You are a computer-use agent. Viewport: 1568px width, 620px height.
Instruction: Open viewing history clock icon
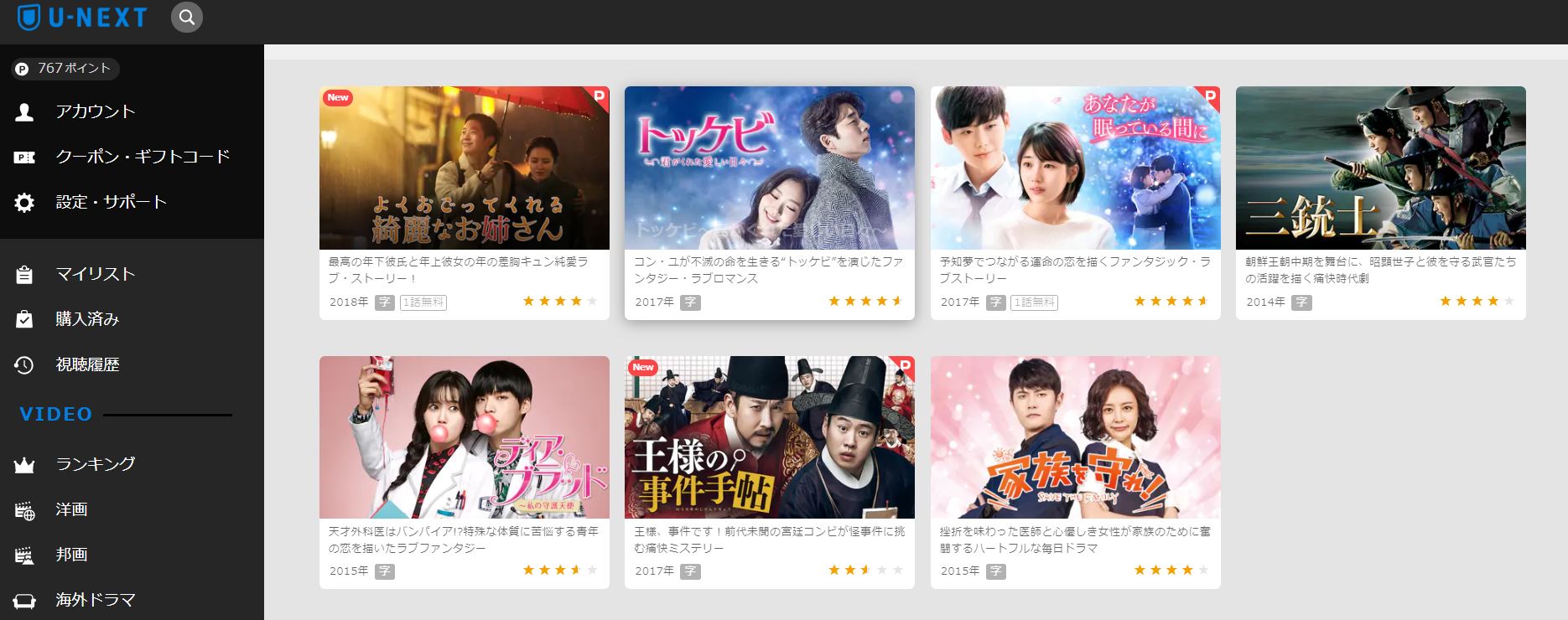click(24, 364)
